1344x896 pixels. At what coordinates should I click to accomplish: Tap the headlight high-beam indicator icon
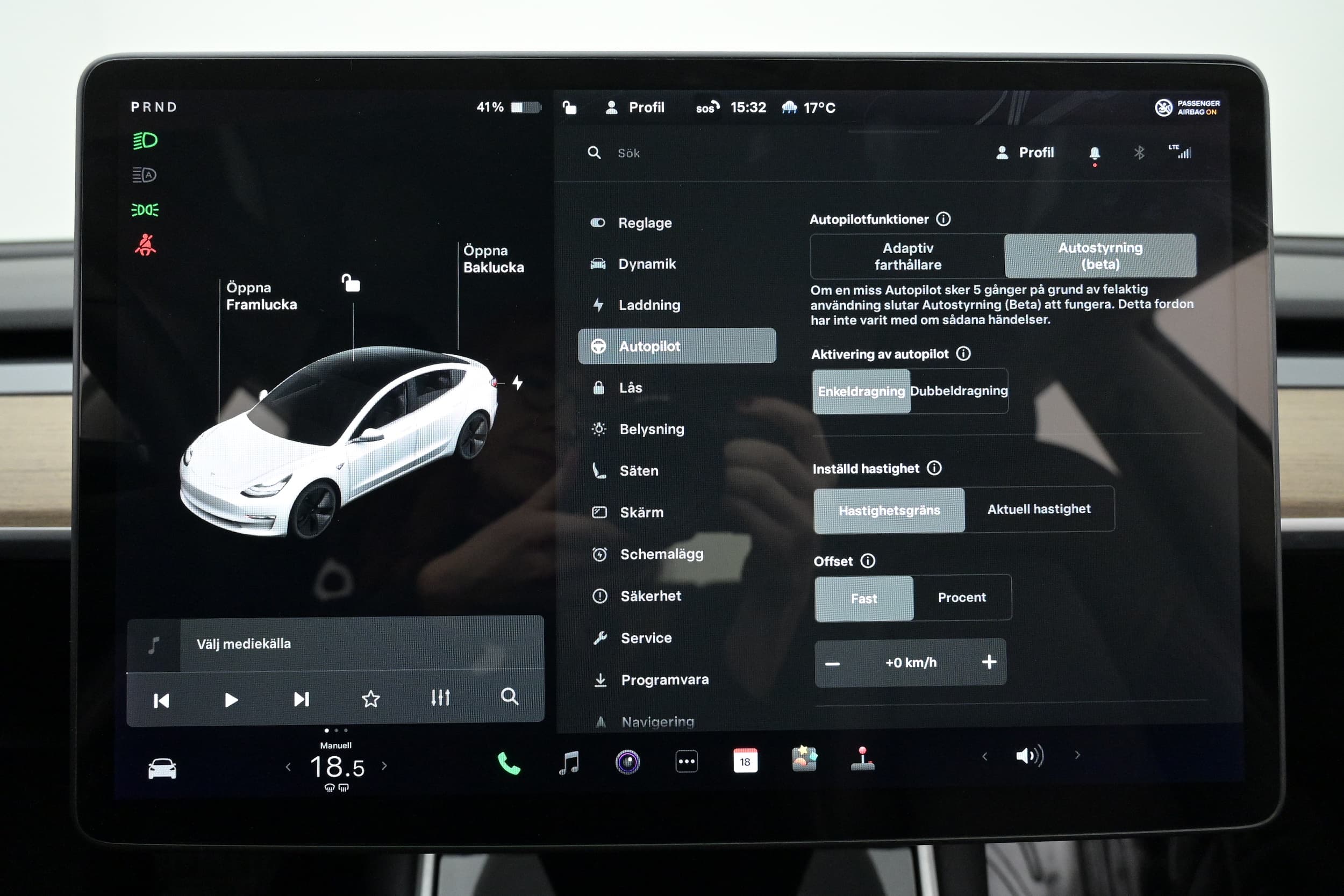(145, 141)
